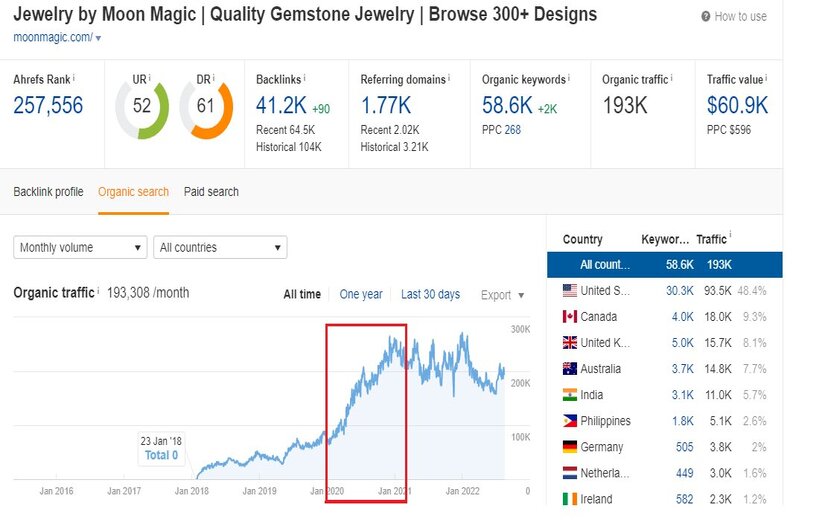825x525 pixels.
Task: Open the moonmagic.com/ link
Action: (53, 37)
